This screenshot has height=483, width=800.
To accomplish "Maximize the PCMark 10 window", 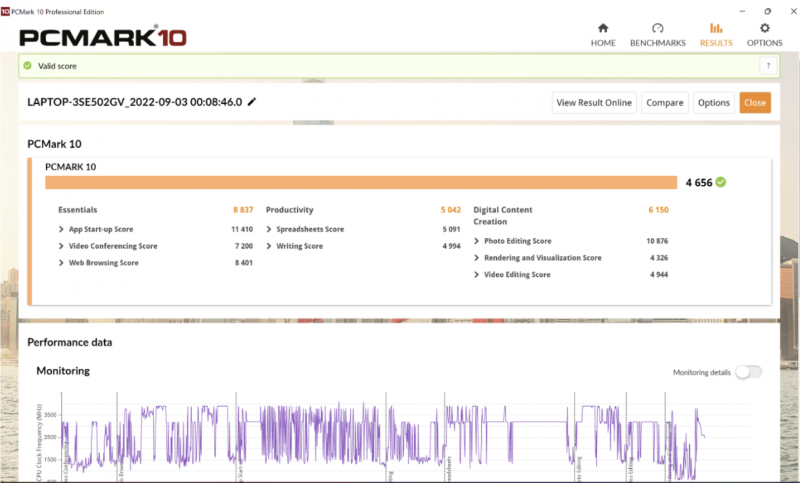I will pyautogui.click(x=767, y=11).
